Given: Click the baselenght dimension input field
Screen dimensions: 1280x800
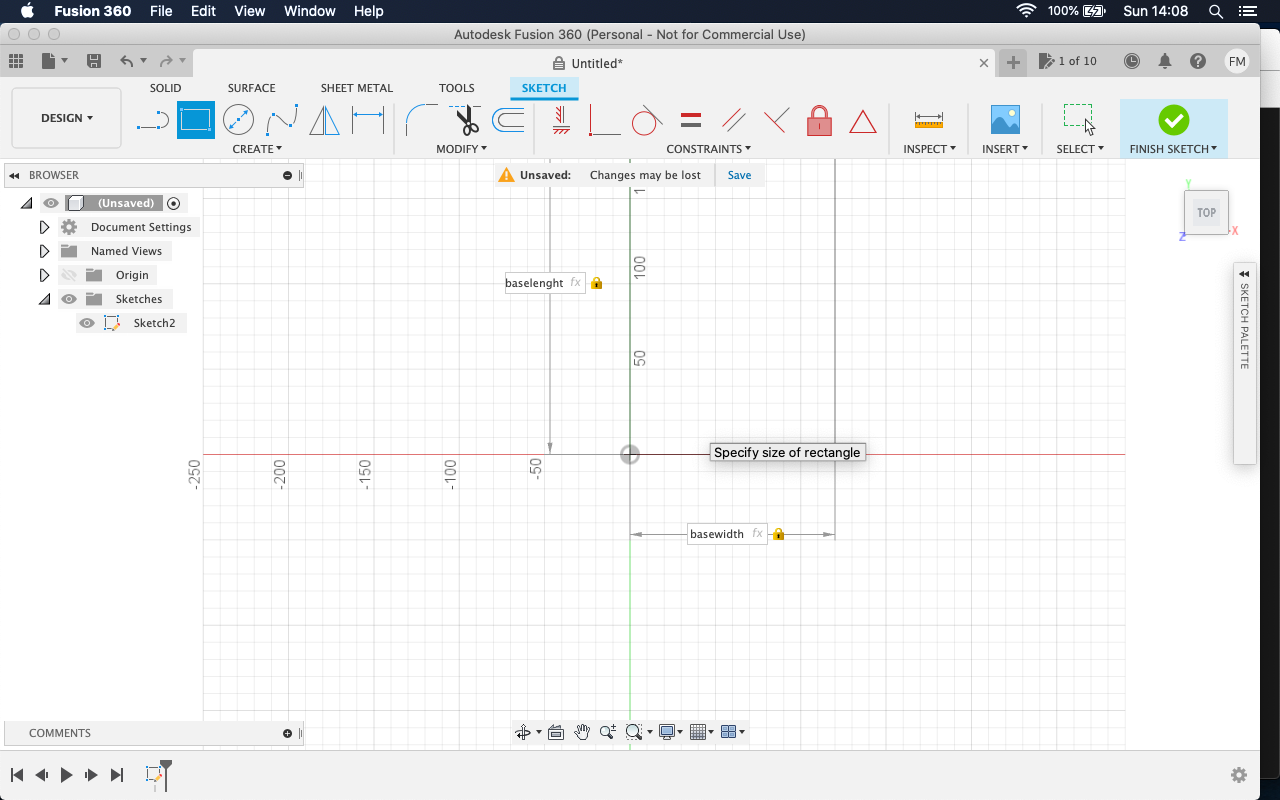Looking at the screenshot, I should [x=544, y=283].
